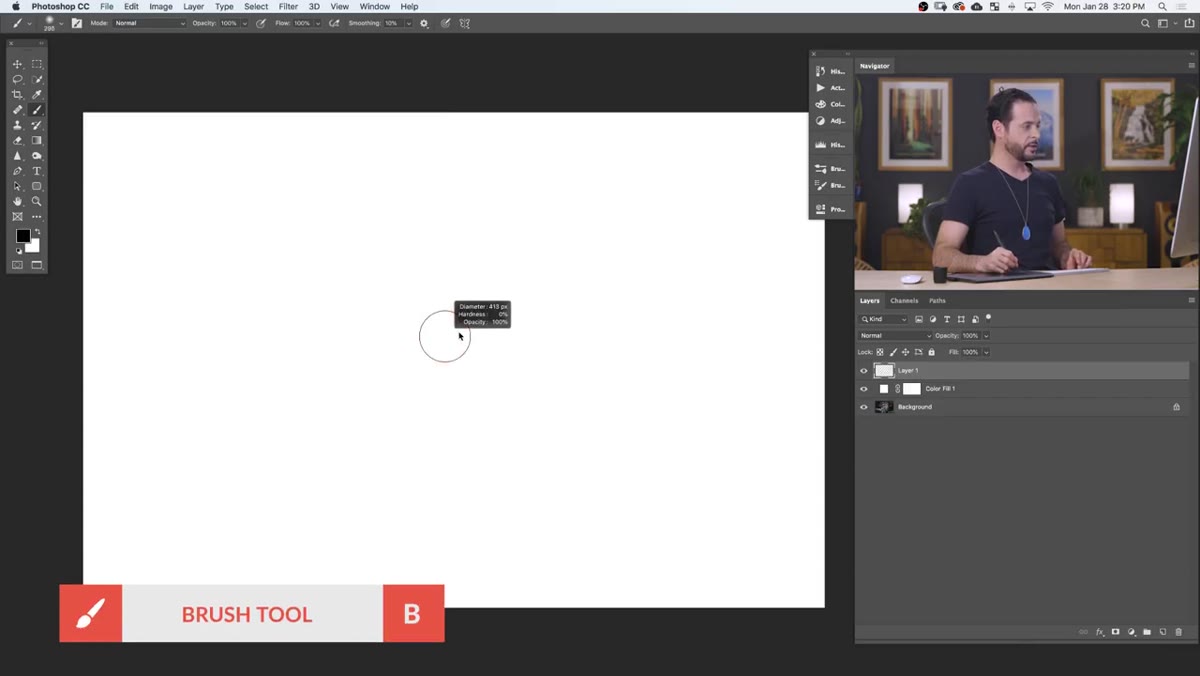The width and height of the screenshot is (1200, 676).
Task: Open the brush Mode dropdown
Action: click(x=149, y=23)
